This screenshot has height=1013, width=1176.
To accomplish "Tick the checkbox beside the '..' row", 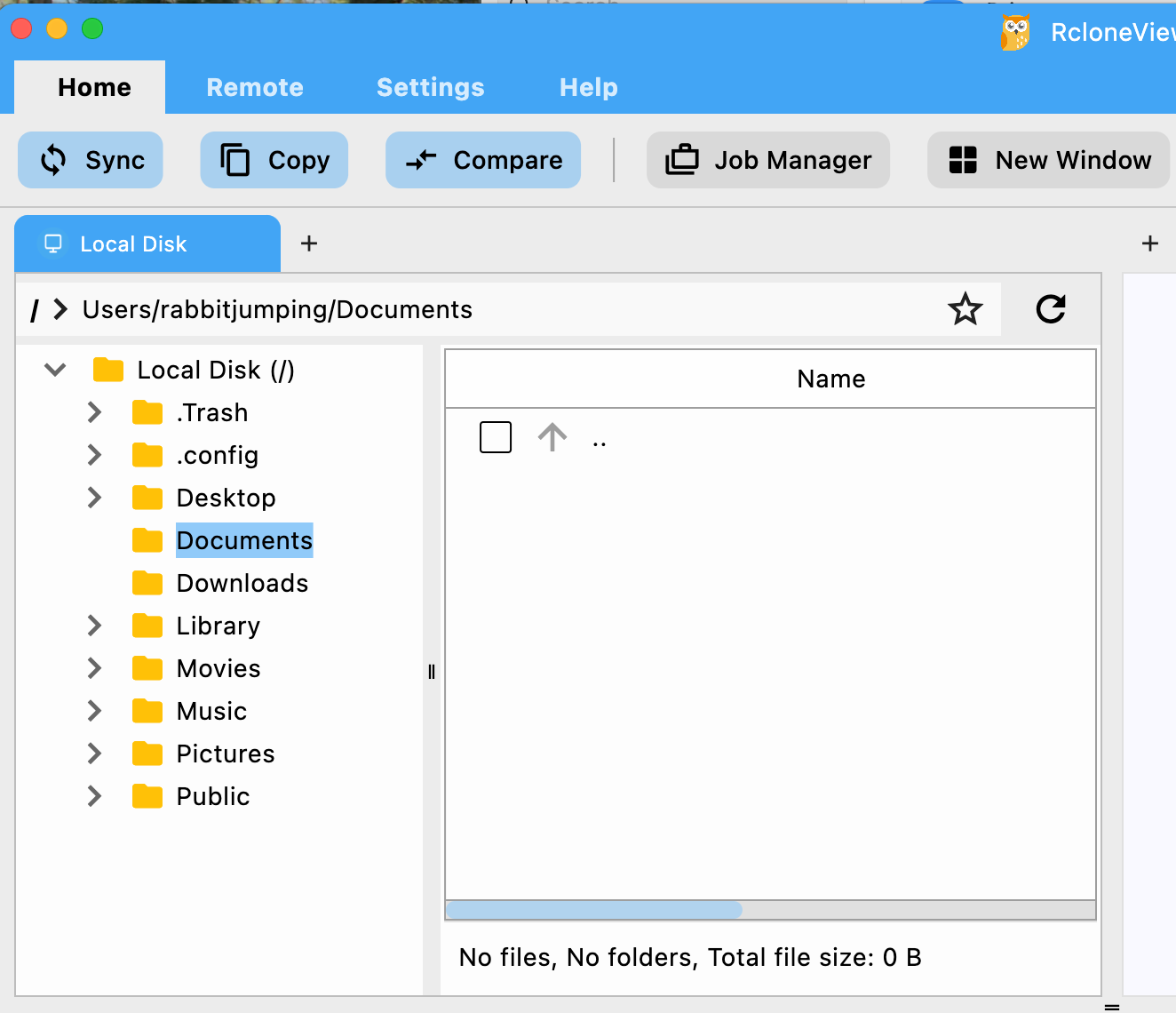I will pos(496,437).
